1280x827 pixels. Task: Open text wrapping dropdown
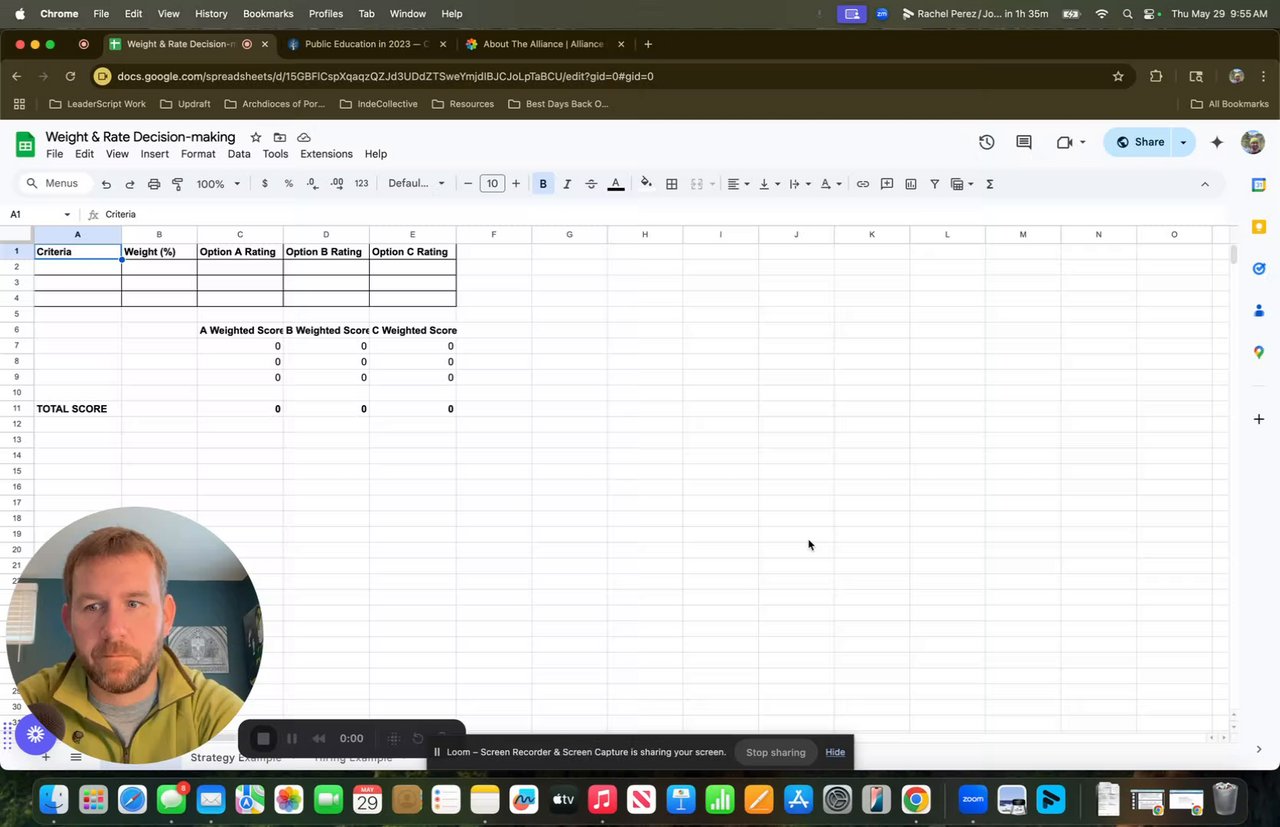pos(800,184)
